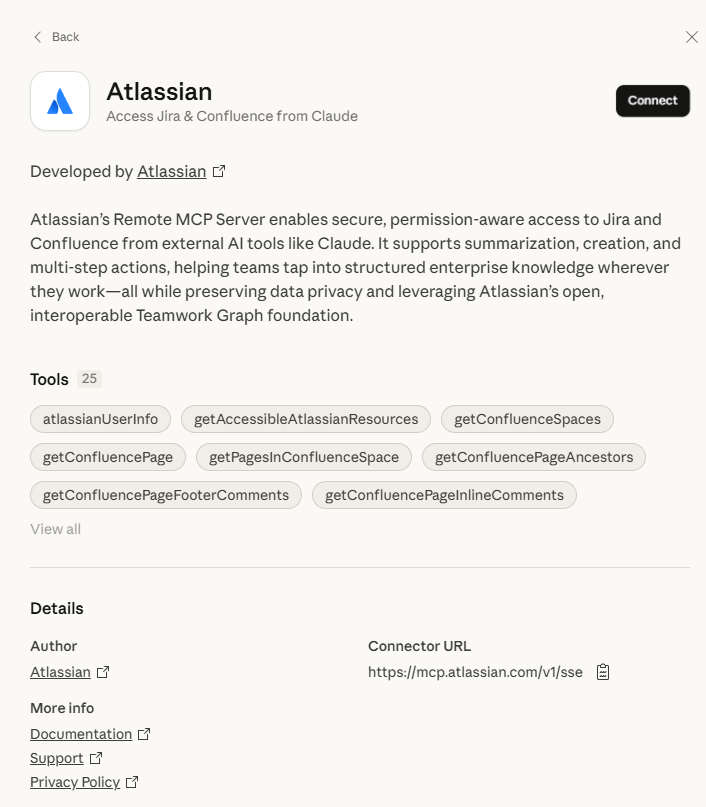The height and width of the screenshot is (807, 706).
Task: Select the getAccessibleAtlassianResources tool chip
Action: pos(306,419)
